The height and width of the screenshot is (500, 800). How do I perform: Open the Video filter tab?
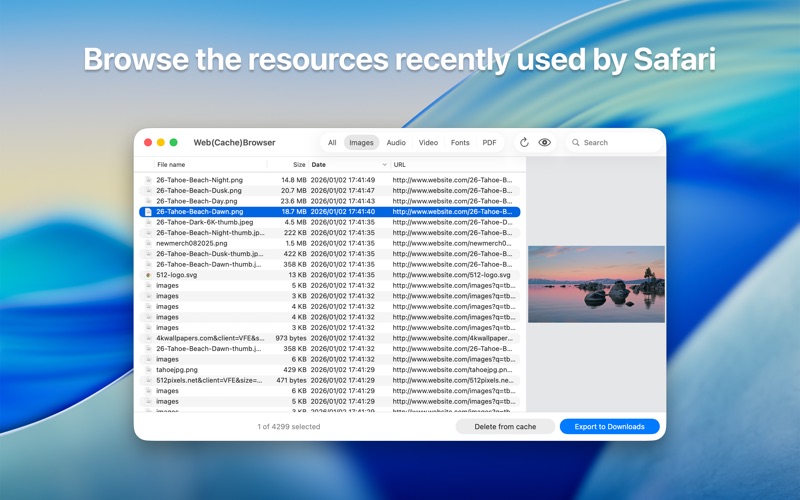point(428,142)
